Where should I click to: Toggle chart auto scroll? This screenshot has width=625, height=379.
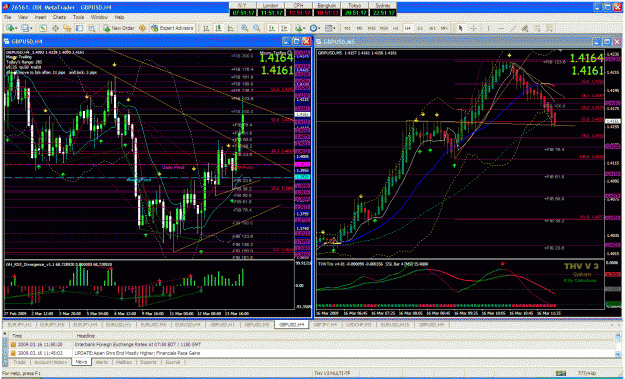271,28
